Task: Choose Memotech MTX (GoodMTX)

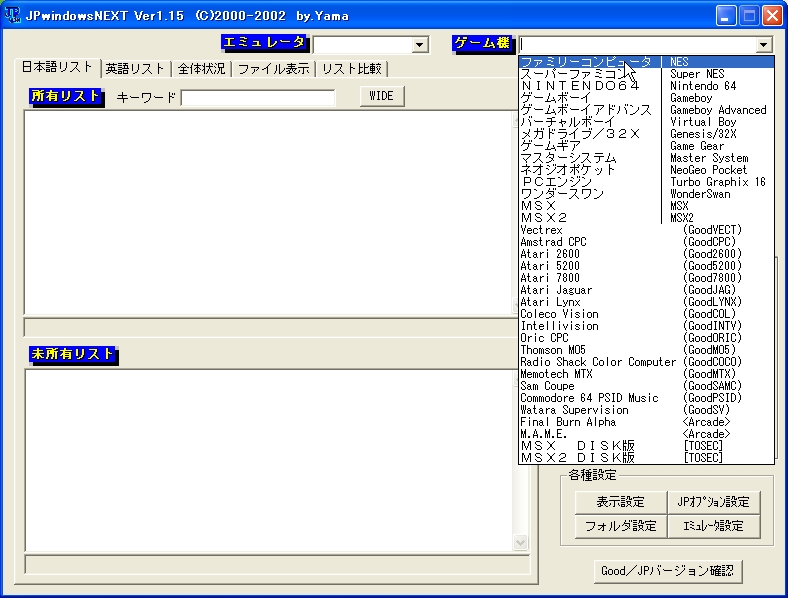Action: point(646,374)
